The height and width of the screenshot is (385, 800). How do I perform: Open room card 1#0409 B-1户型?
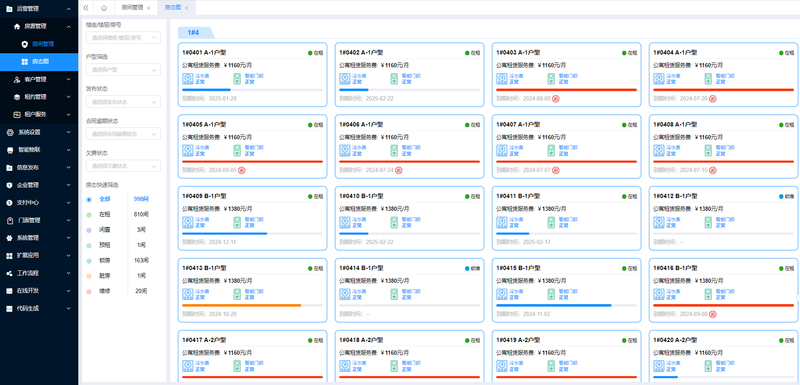(x=253, y=218)
